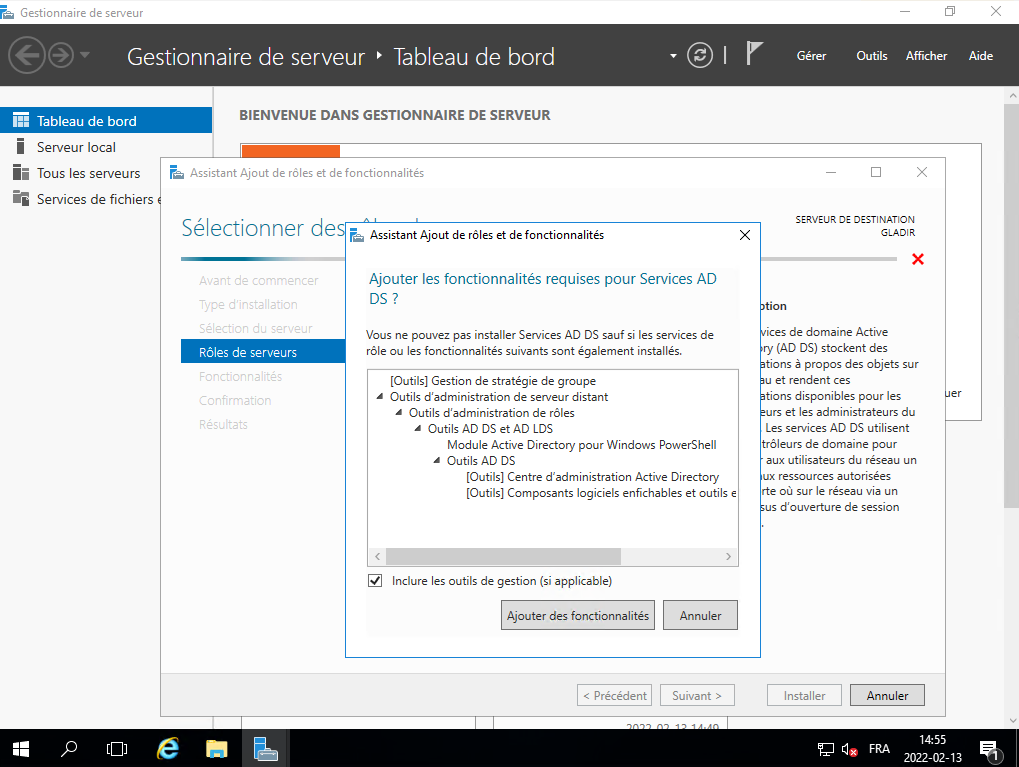This screenshot has height=767, width=1019.
Task: Open the navigation history dropdown arrow
Action: (x=85, y=55)
